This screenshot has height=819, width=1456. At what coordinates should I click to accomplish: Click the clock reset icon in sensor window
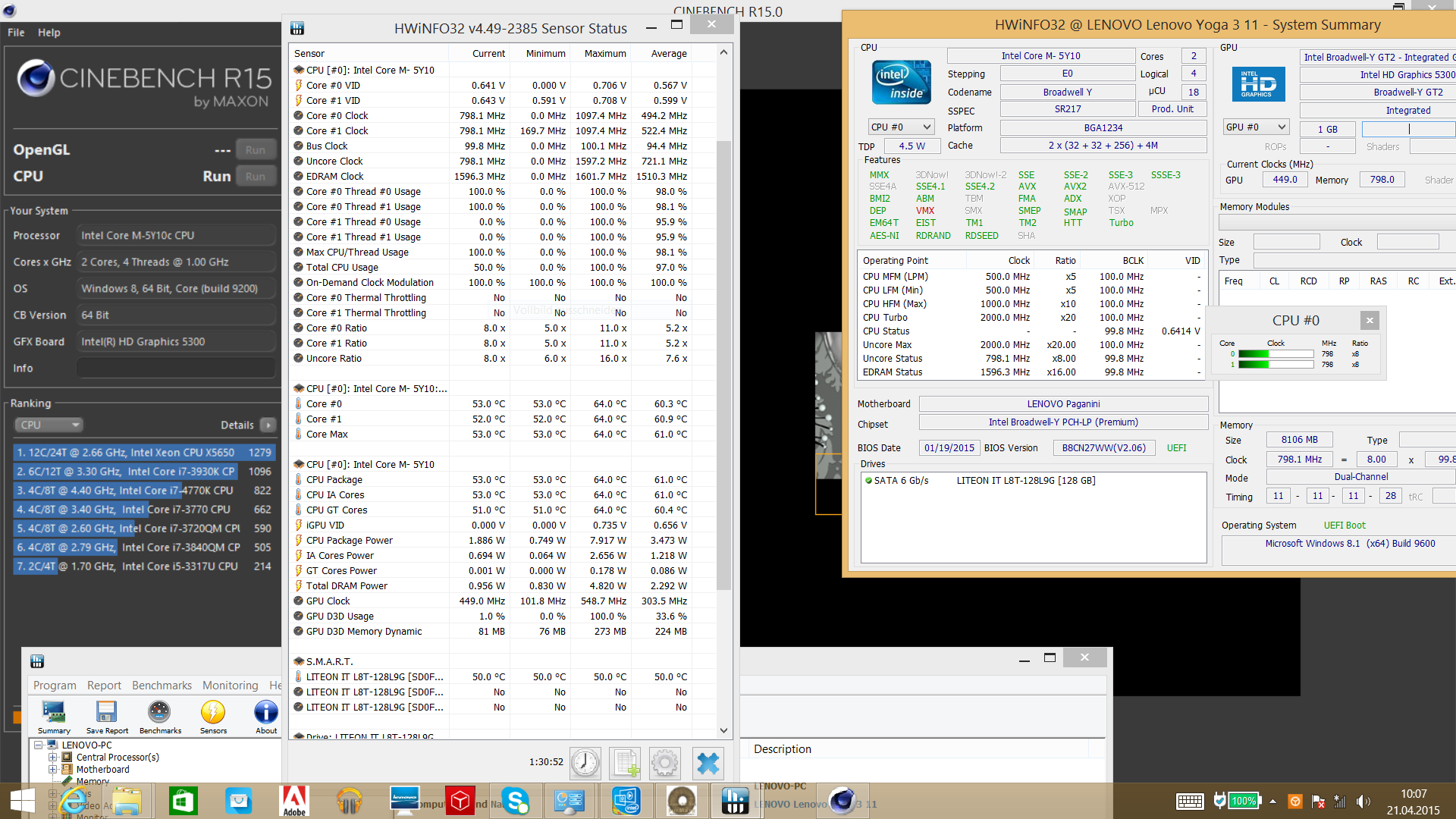pyautogui.click(x=585, y=763)
